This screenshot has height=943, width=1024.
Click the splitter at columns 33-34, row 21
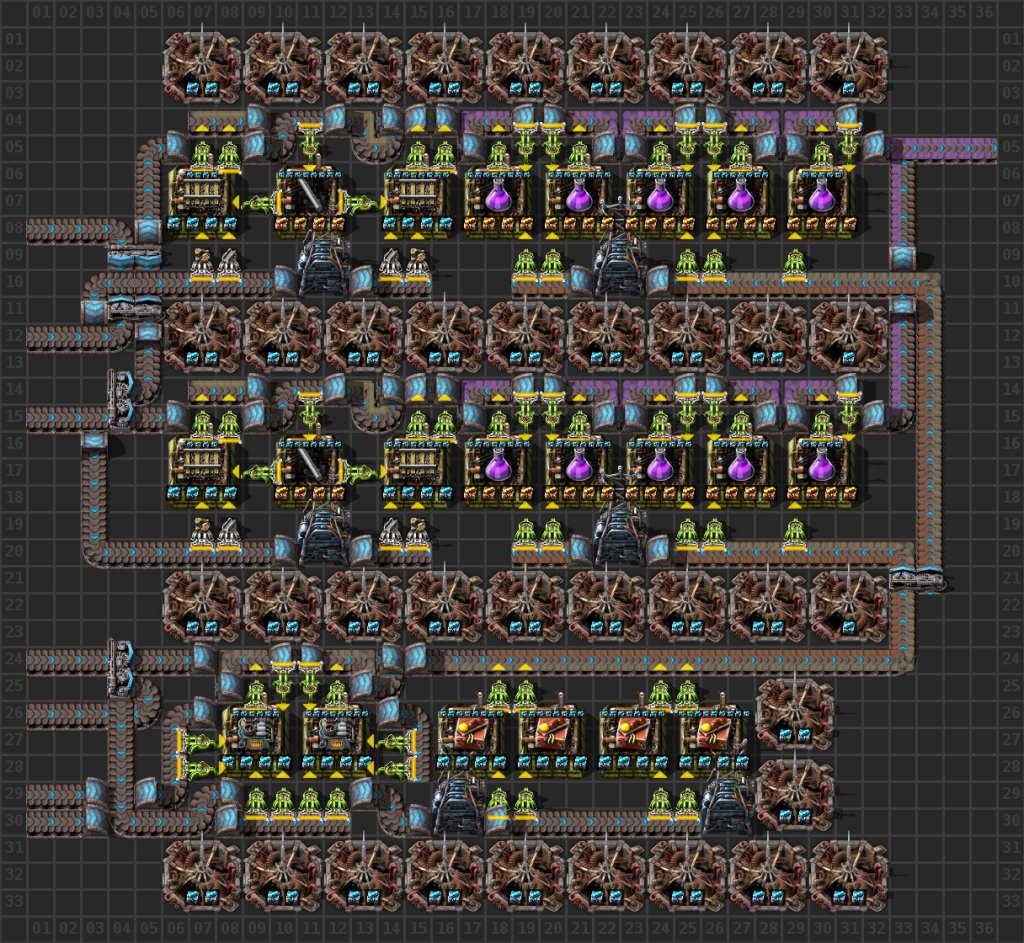916,578
